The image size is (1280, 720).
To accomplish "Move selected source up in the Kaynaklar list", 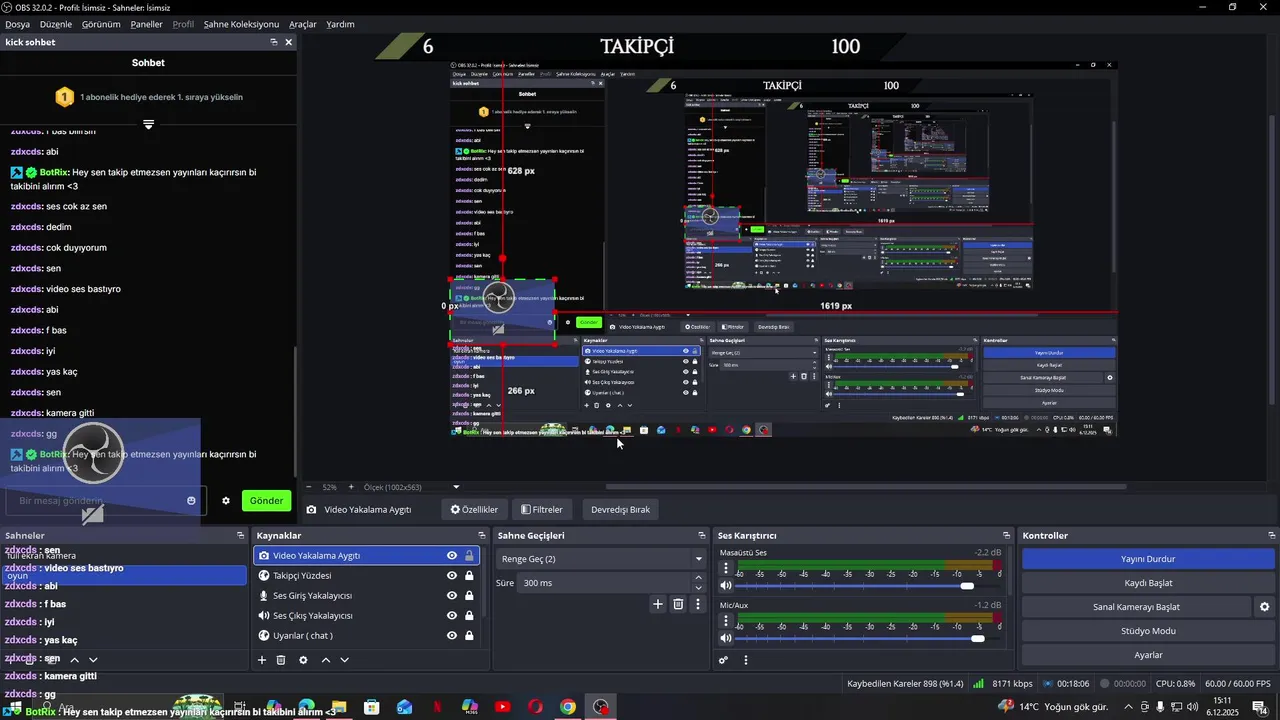I will click(x=326, y=660).
